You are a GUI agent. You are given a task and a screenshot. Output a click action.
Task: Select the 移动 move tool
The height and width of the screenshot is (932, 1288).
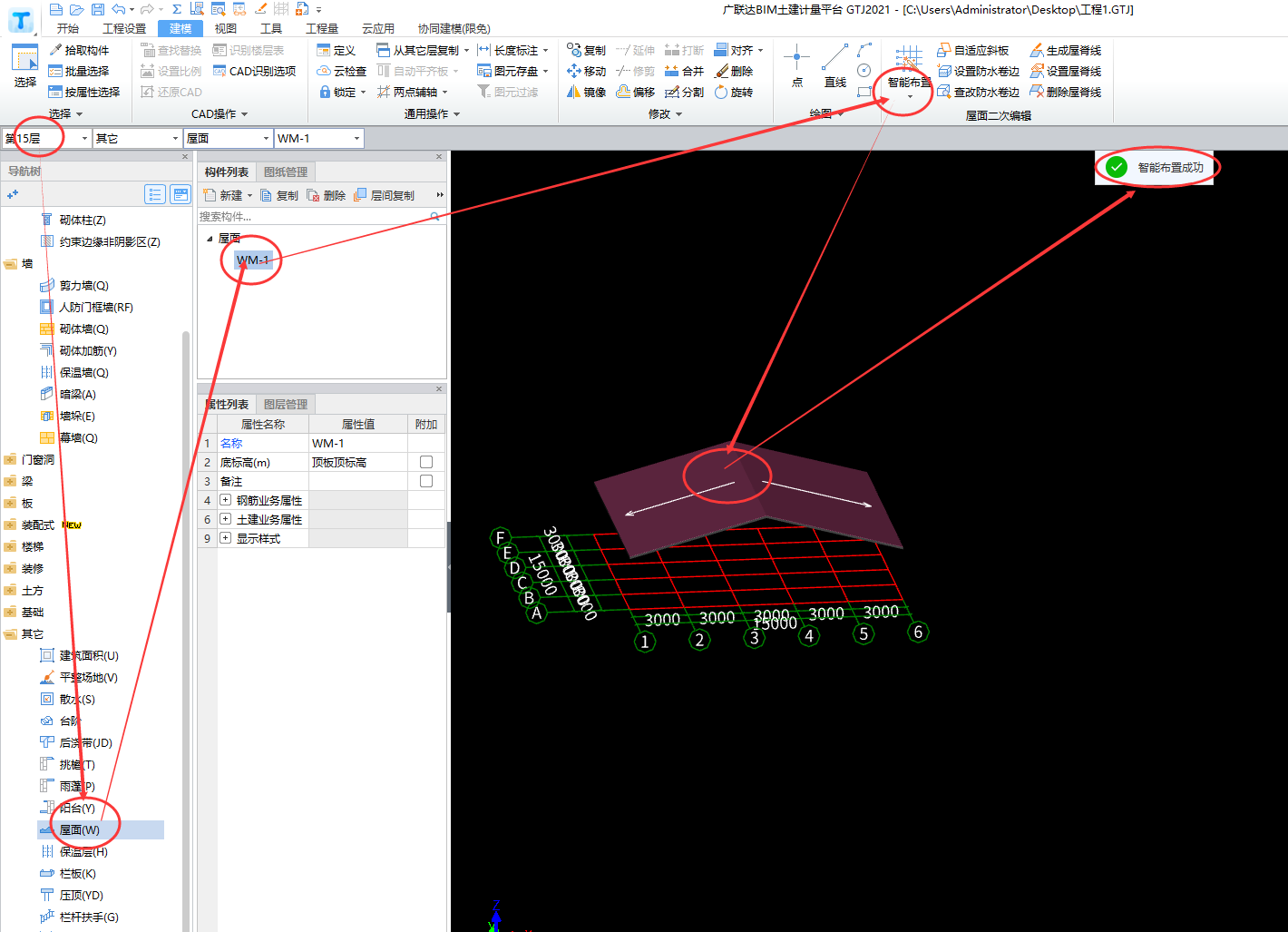click(x=587, y=71)
